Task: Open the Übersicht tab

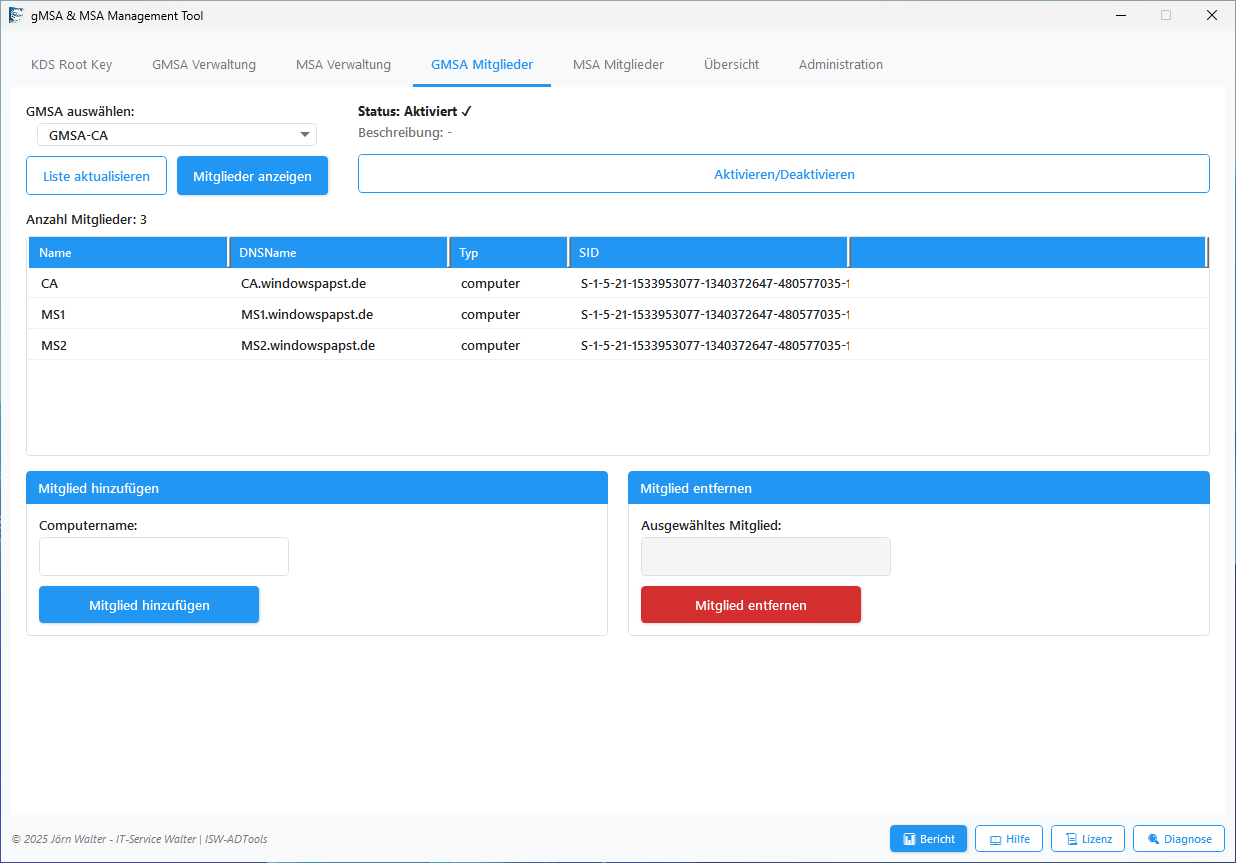Action: [x=731, y=65]
